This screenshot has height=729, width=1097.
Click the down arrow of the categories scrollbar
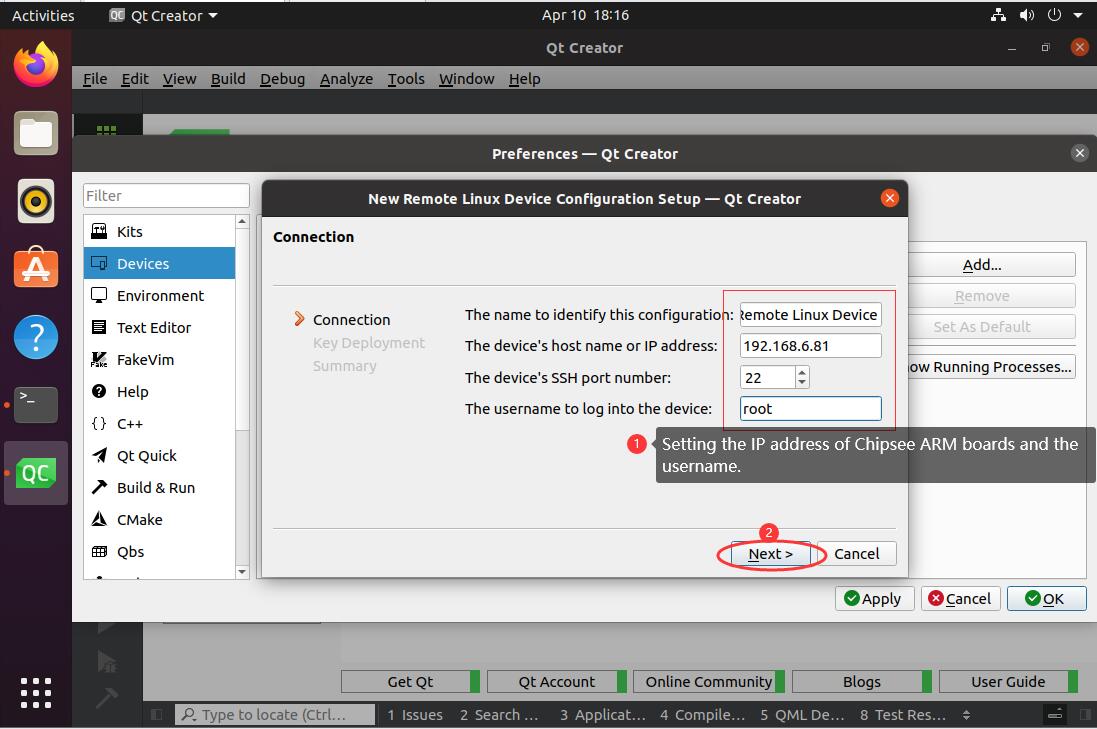coord(242,572)
